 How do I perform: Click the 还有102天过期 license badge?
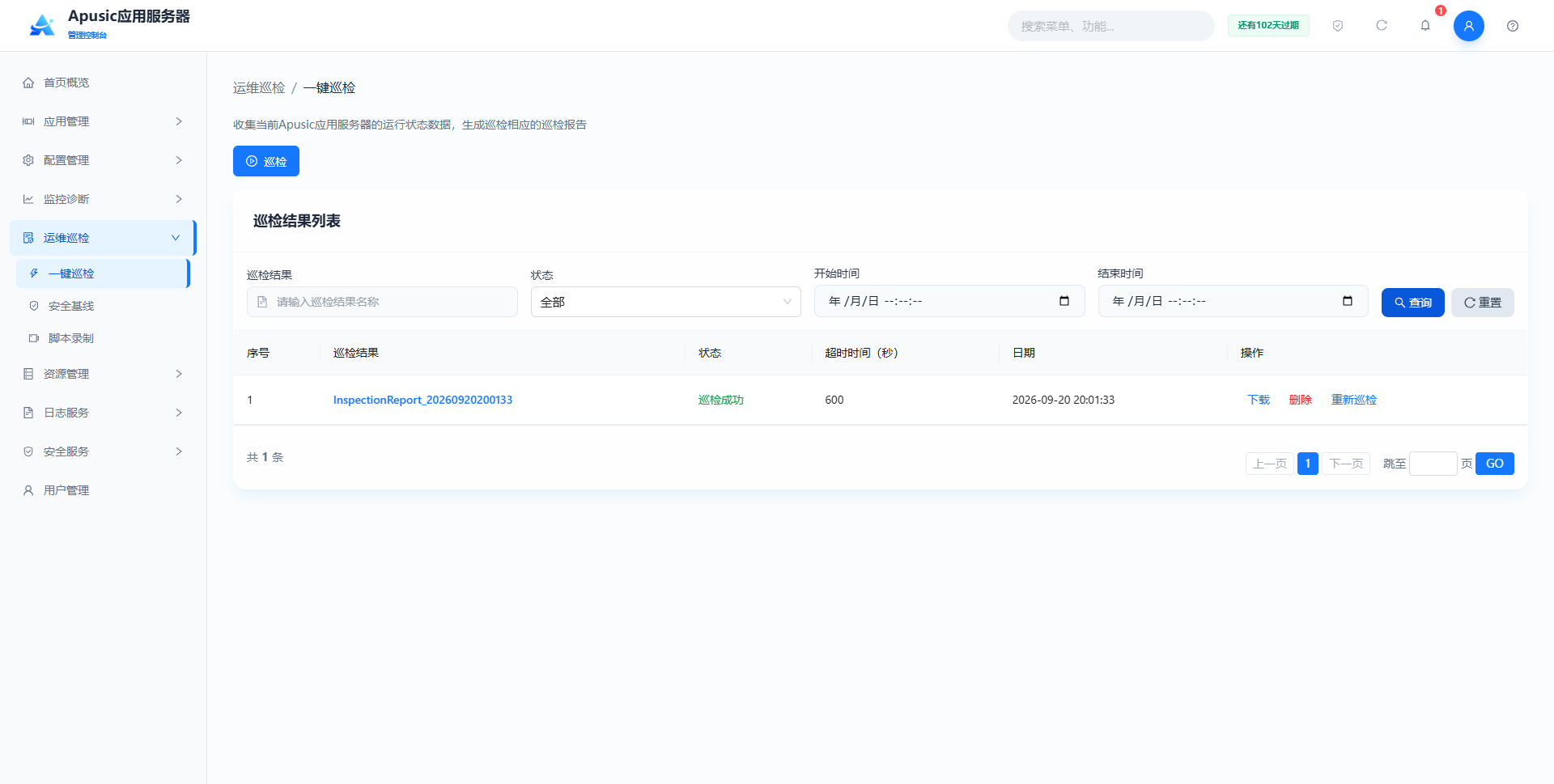click(x=1268, y=26)
